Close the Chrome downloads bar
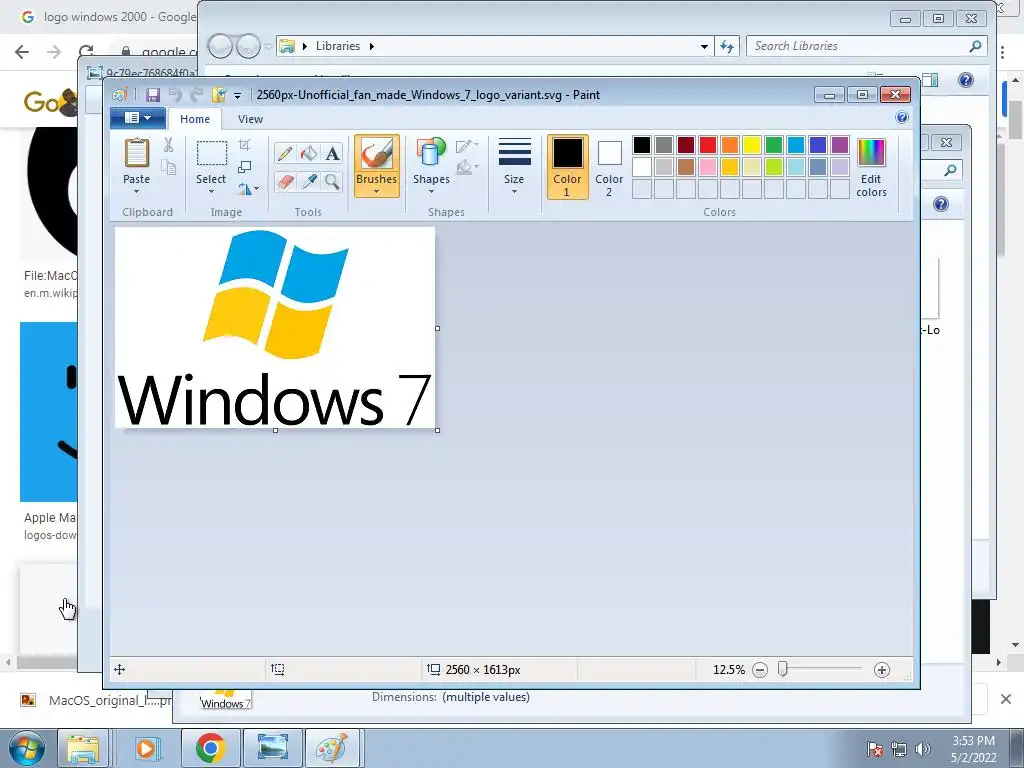Image resolution: width=1024 pixels, height=768 pixels. (x=1006, y=699)
